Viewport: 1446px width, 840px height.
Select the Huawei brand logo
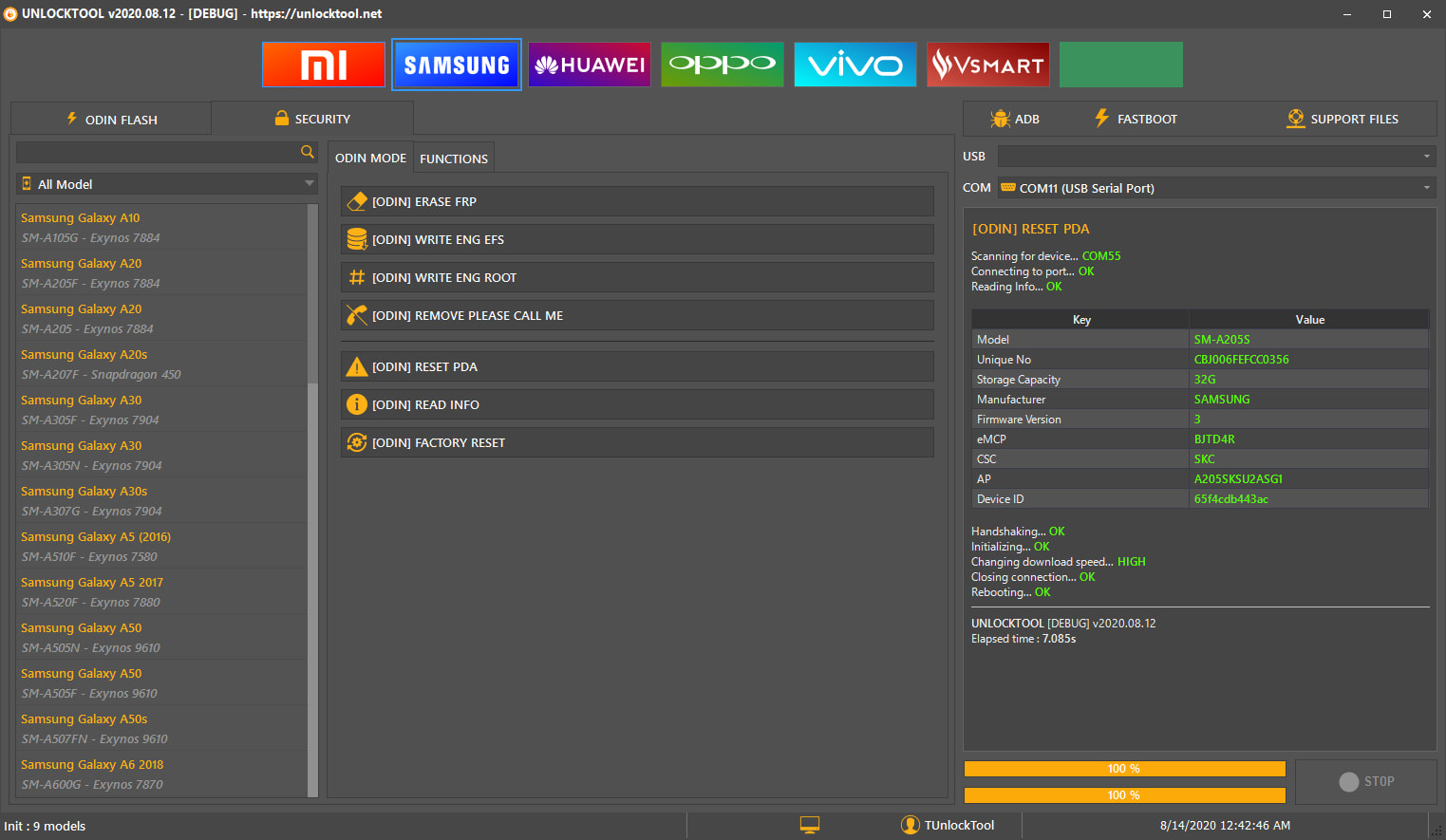(590, 65)
